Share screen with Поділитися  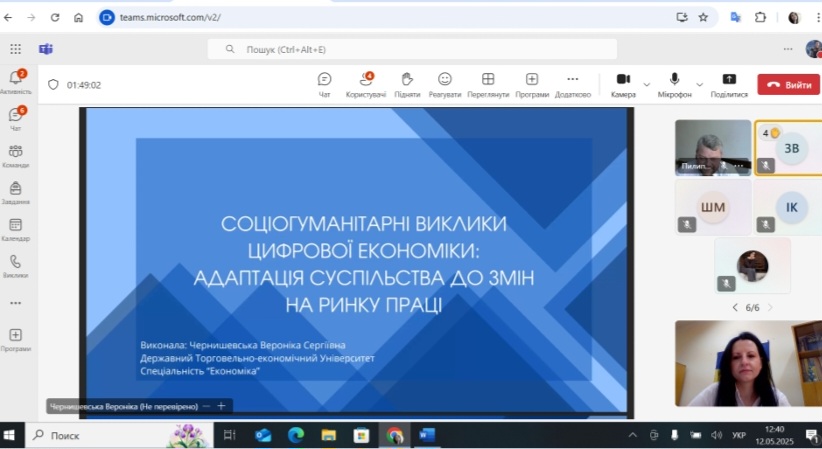(x=729, y=84)
